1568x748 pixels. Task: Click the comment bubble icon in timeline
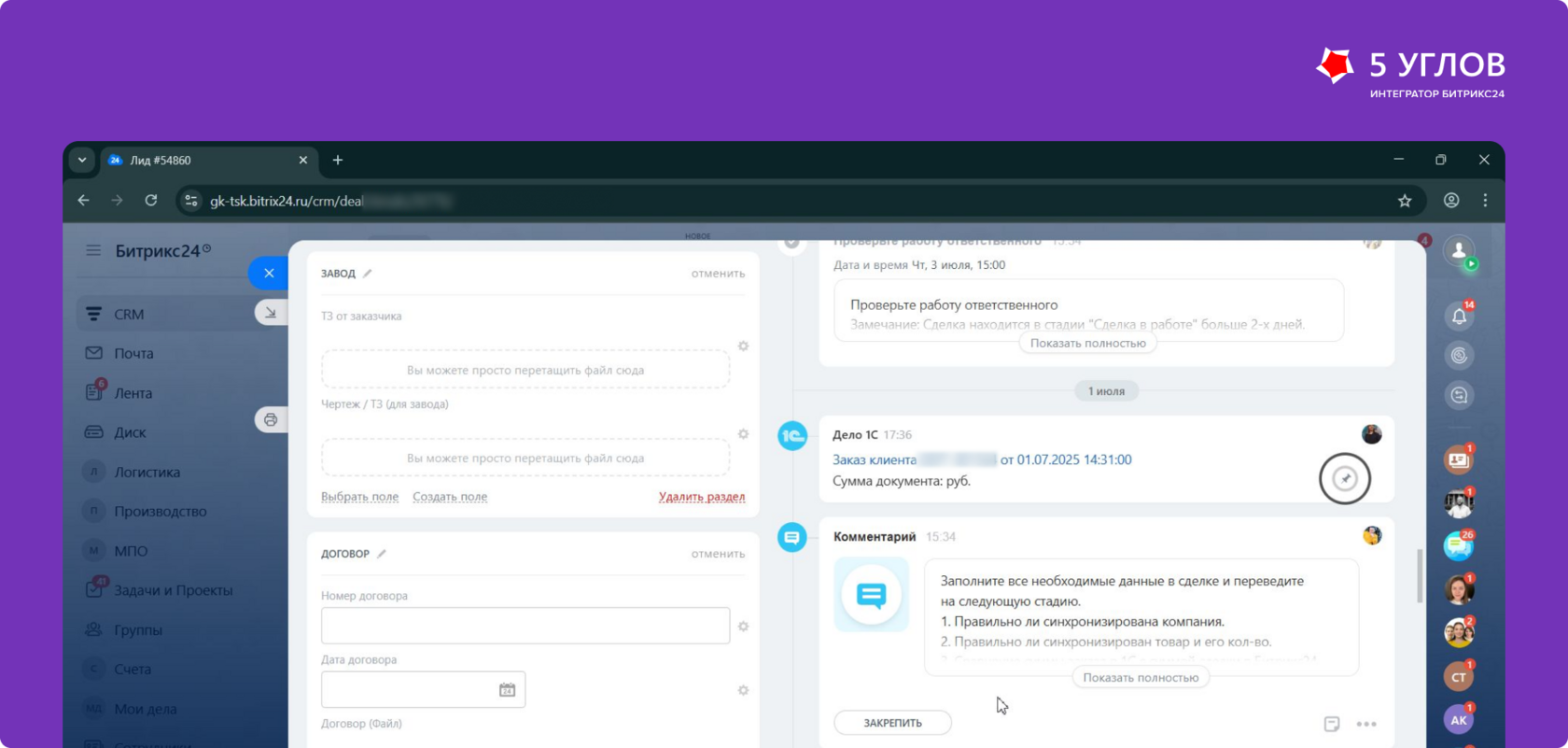tap(792, 537)
